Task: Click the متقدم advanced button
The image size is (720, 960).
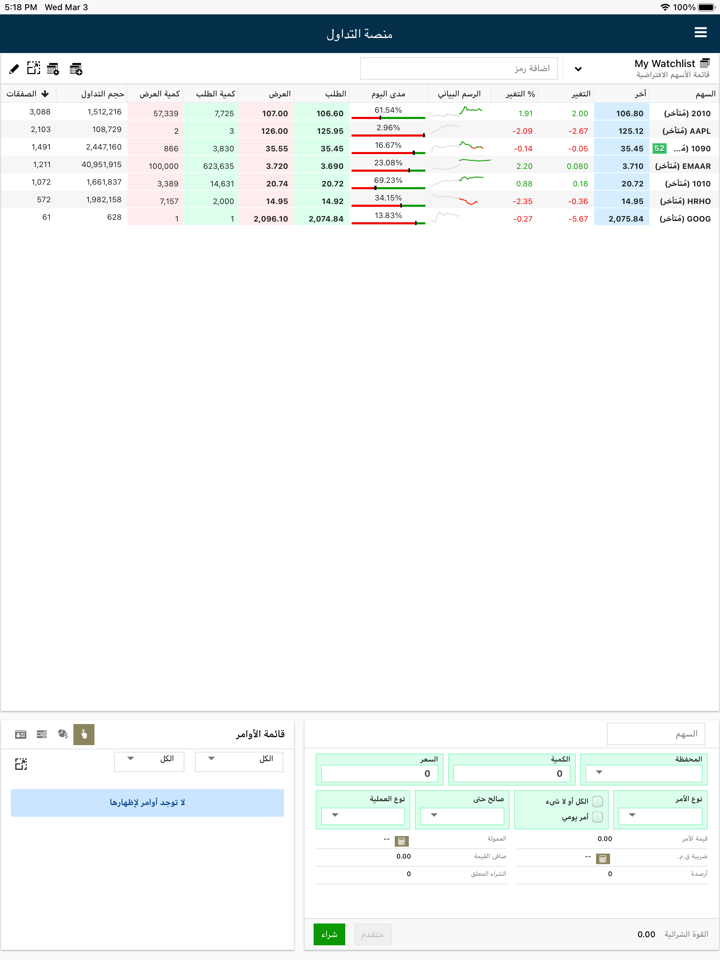Action: (x=372, y=934)
